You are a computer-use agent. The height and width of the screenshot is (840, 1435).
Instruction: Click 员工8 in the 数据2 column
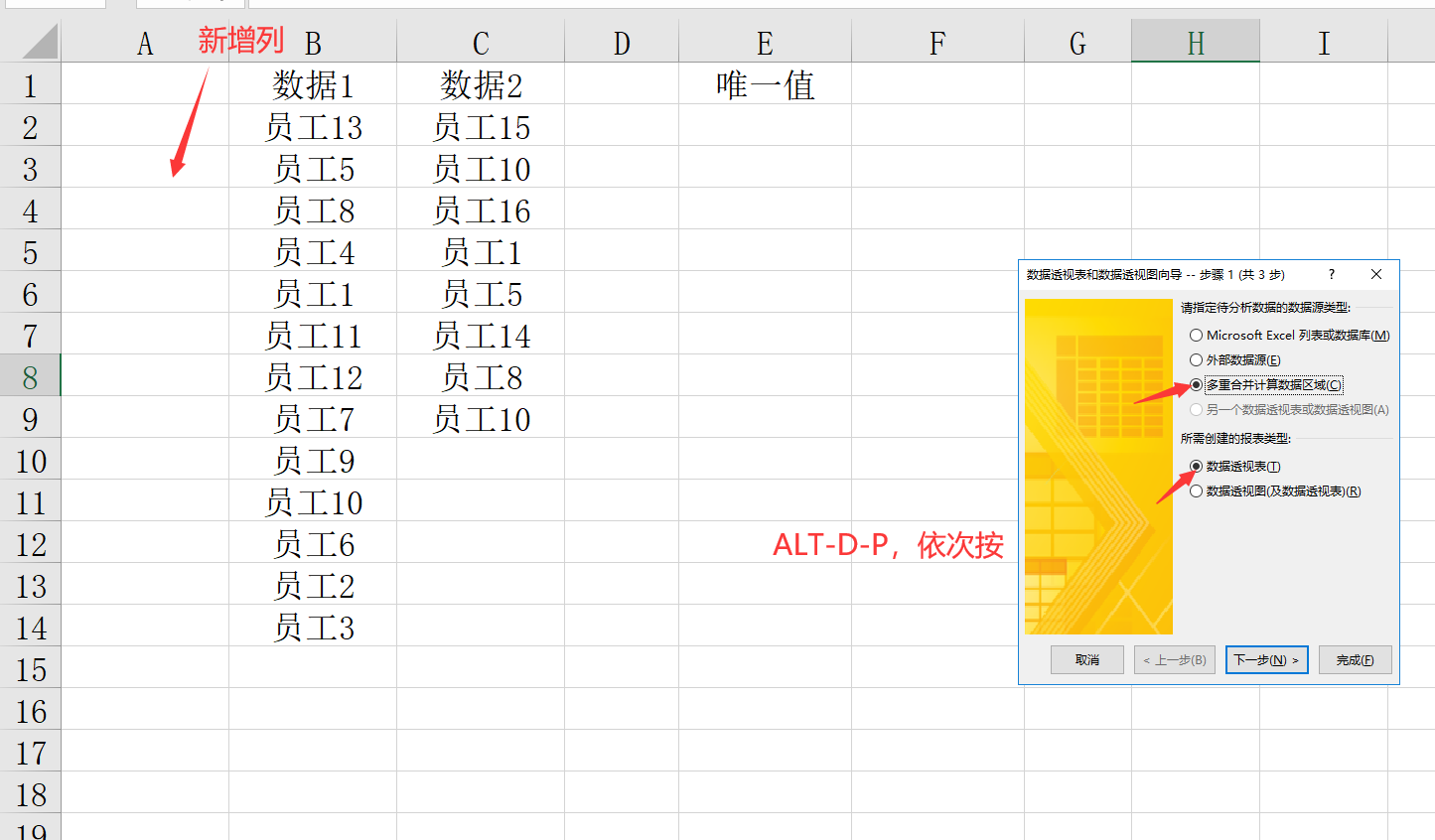pyautogui.click(x=481, y=376)
